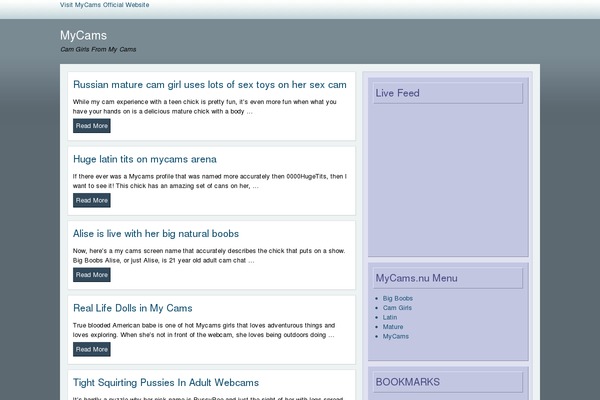Click Read More under the Russian mature post
The width and height of the screenshot is (600, 400).
point(92,126)
